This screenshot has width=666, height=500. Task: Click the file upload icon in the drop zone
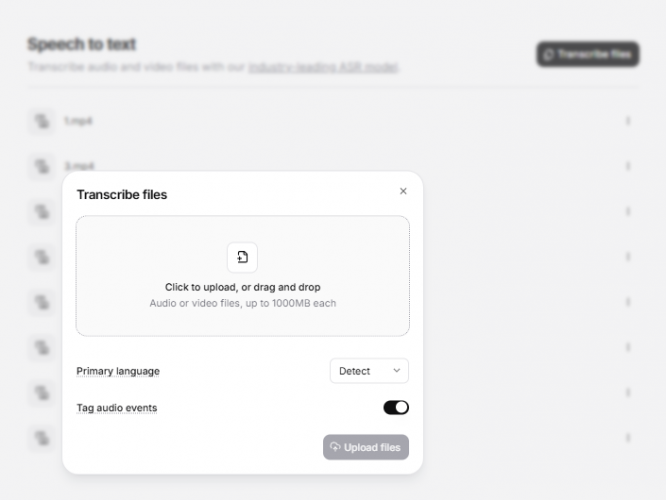[242, 257]
